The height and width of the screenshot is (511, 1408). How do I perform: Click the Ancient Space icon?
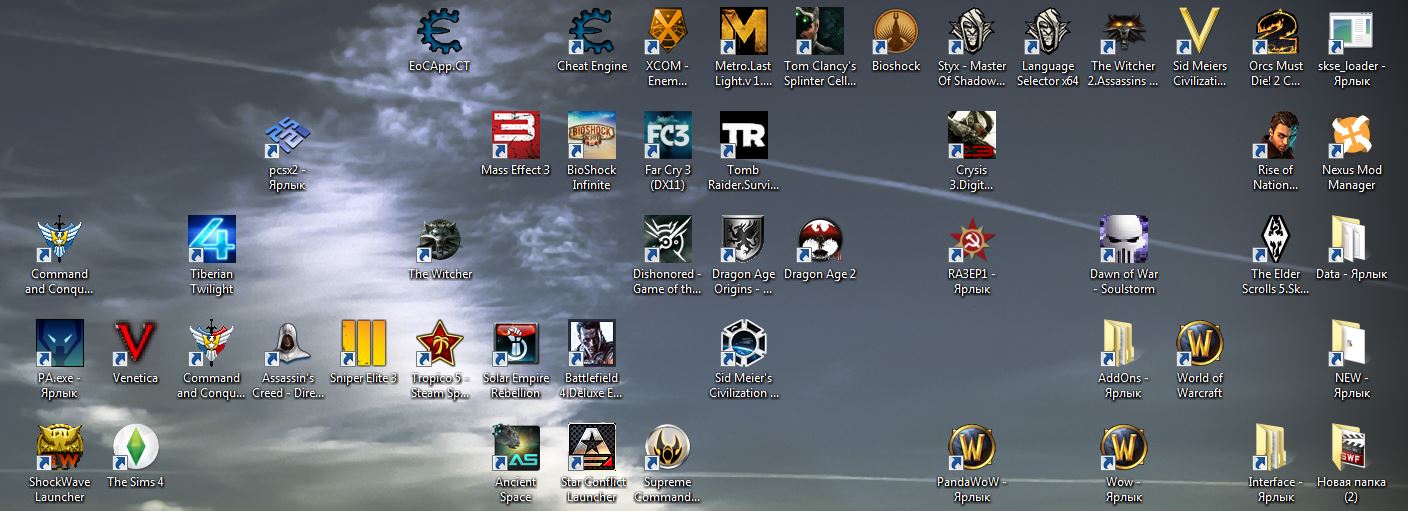point(516,448)
